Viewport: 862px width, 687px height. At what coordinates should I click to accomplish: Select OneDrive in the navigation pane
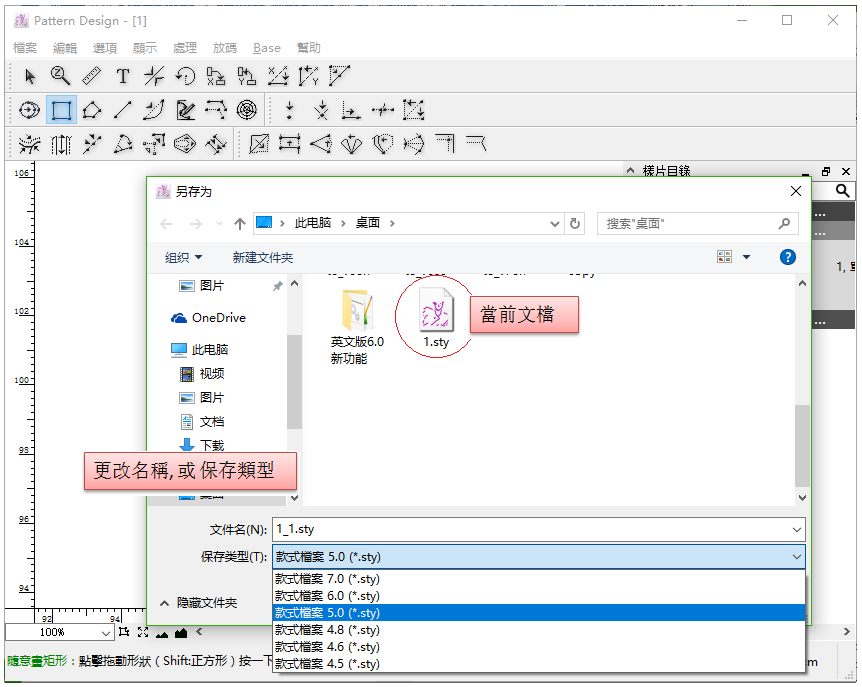pyautogui.click(x=218, y=318)
